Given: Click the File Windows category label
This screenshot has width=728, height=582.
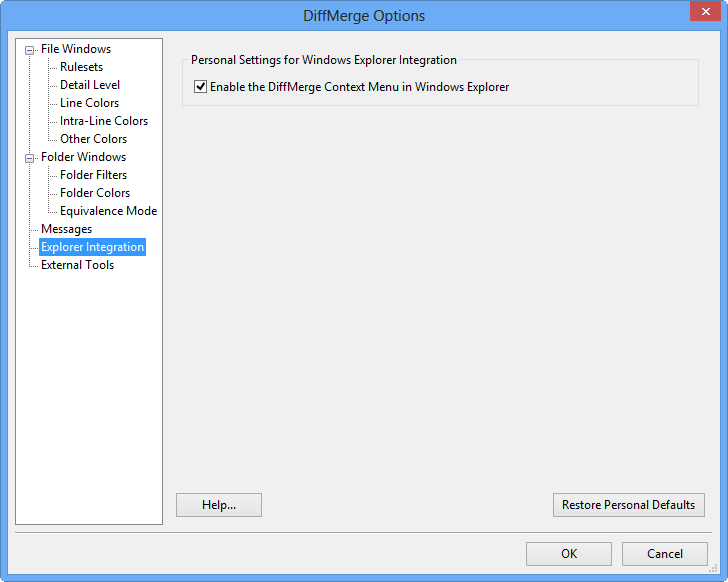Looking at the screenshot, I should point(76,49).
